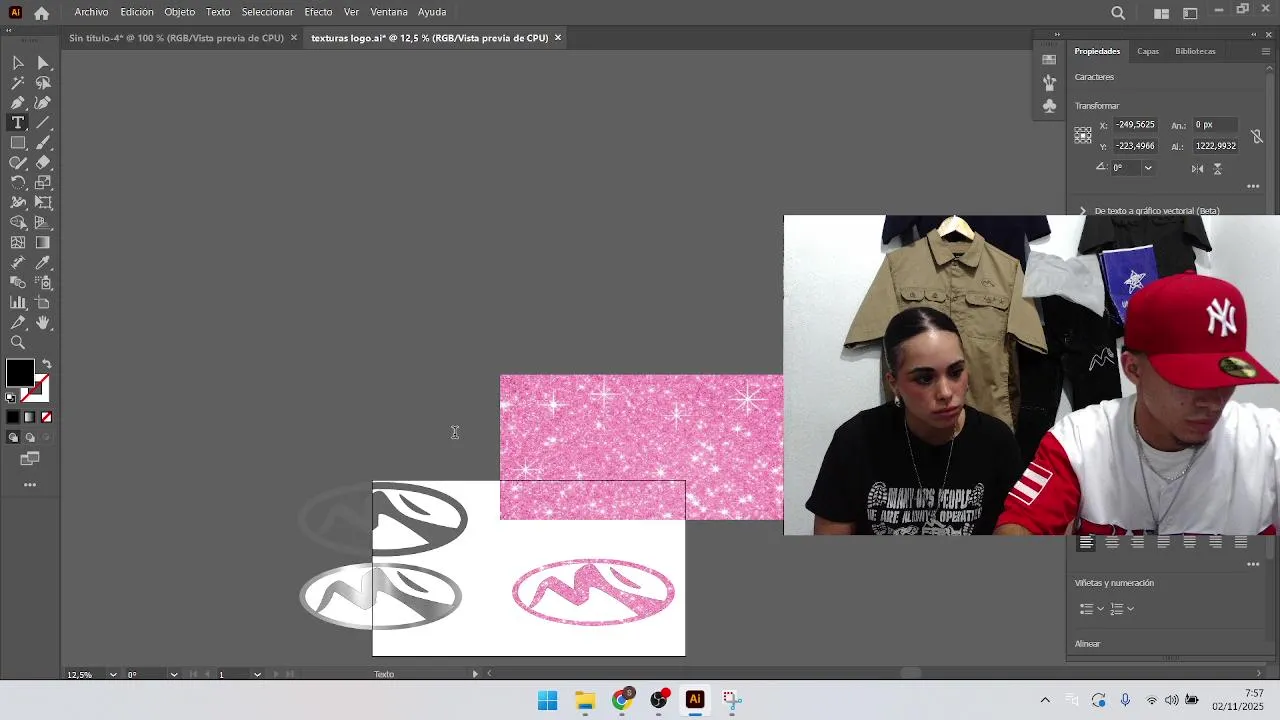Viewport: 1280px width, 720px height.
Task: Open the Ventana menu
Action: click(x=388, y=12)
